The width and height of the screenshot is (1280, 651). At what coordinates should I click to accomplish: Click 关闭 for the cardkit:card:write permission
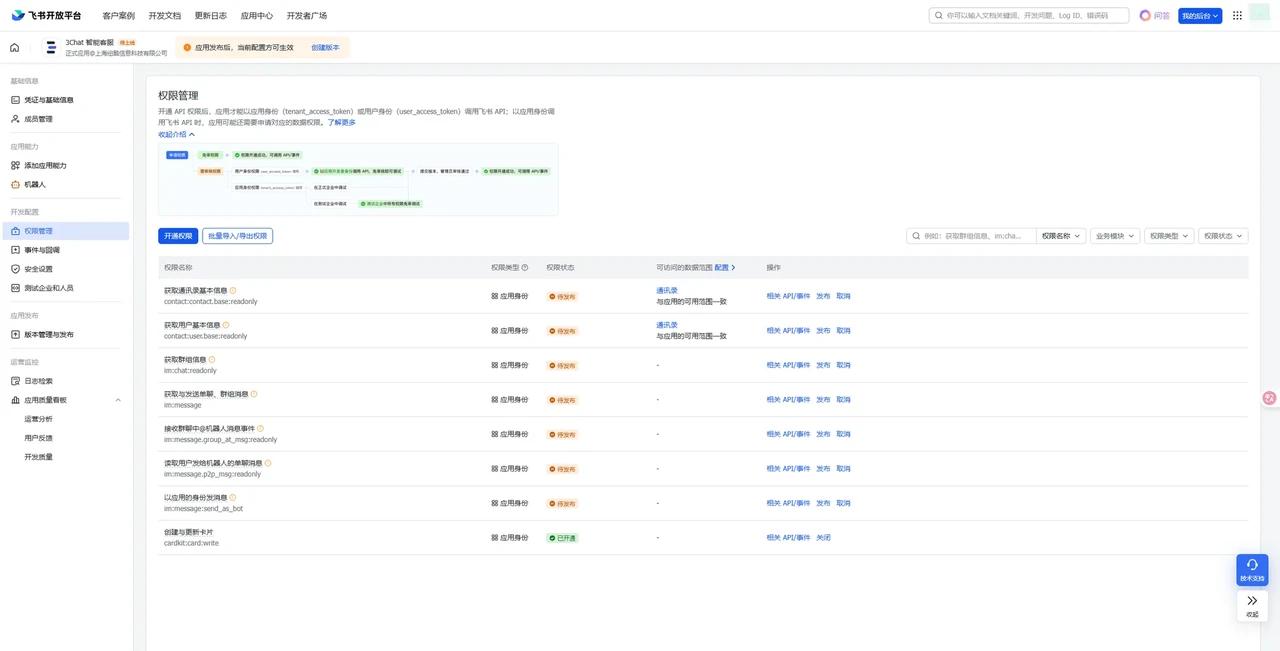click(x=823, y=538)
